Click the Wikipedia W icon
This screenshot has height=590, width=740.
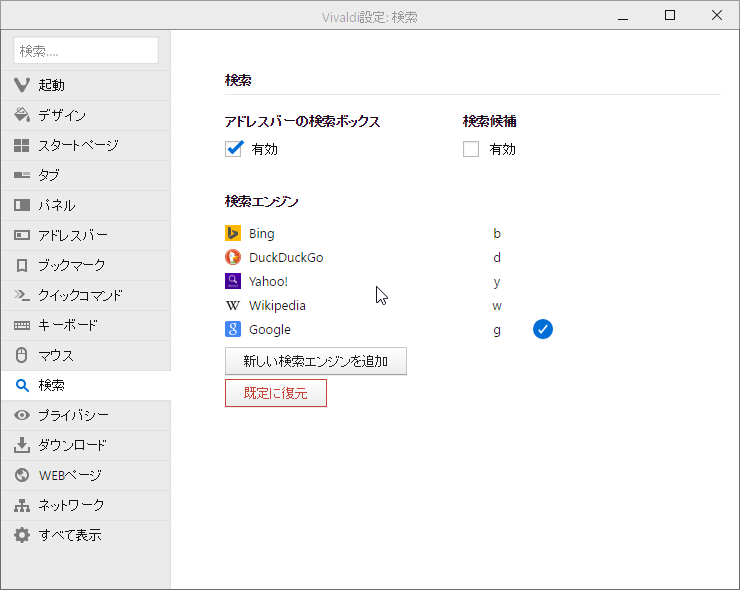pos(233,305)
